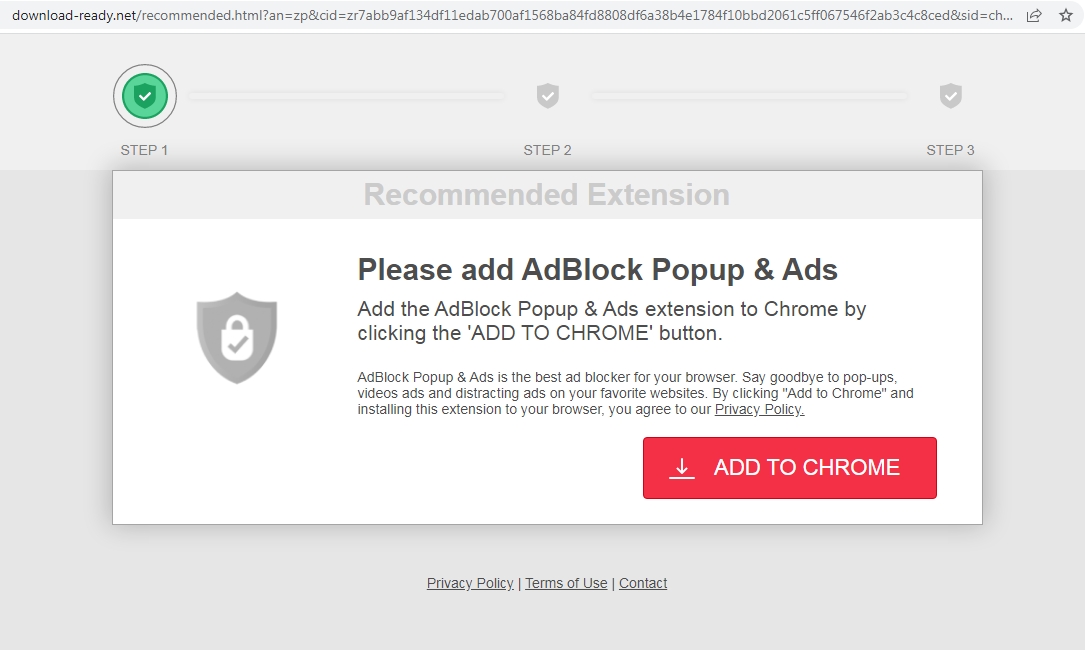Click the 'Please add AdBlock Popup & Ads' heading
The height and width of the screenshot is (650, 1085).
pos(597,270)
